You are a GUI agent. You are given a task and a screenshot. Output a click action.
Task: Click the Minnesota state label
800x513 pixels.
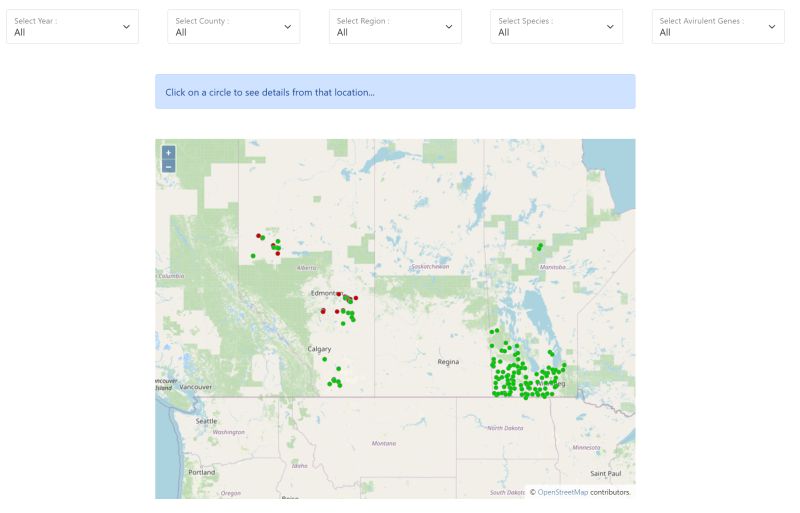[586, 447]
